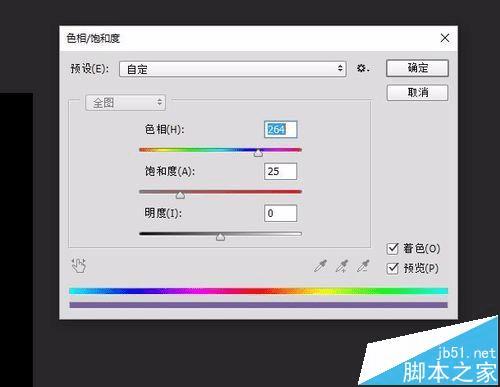Viewport: 500px width, 387px height.
Task: Click the saturation value field showing 25
Action: click(x=280, y=171)
